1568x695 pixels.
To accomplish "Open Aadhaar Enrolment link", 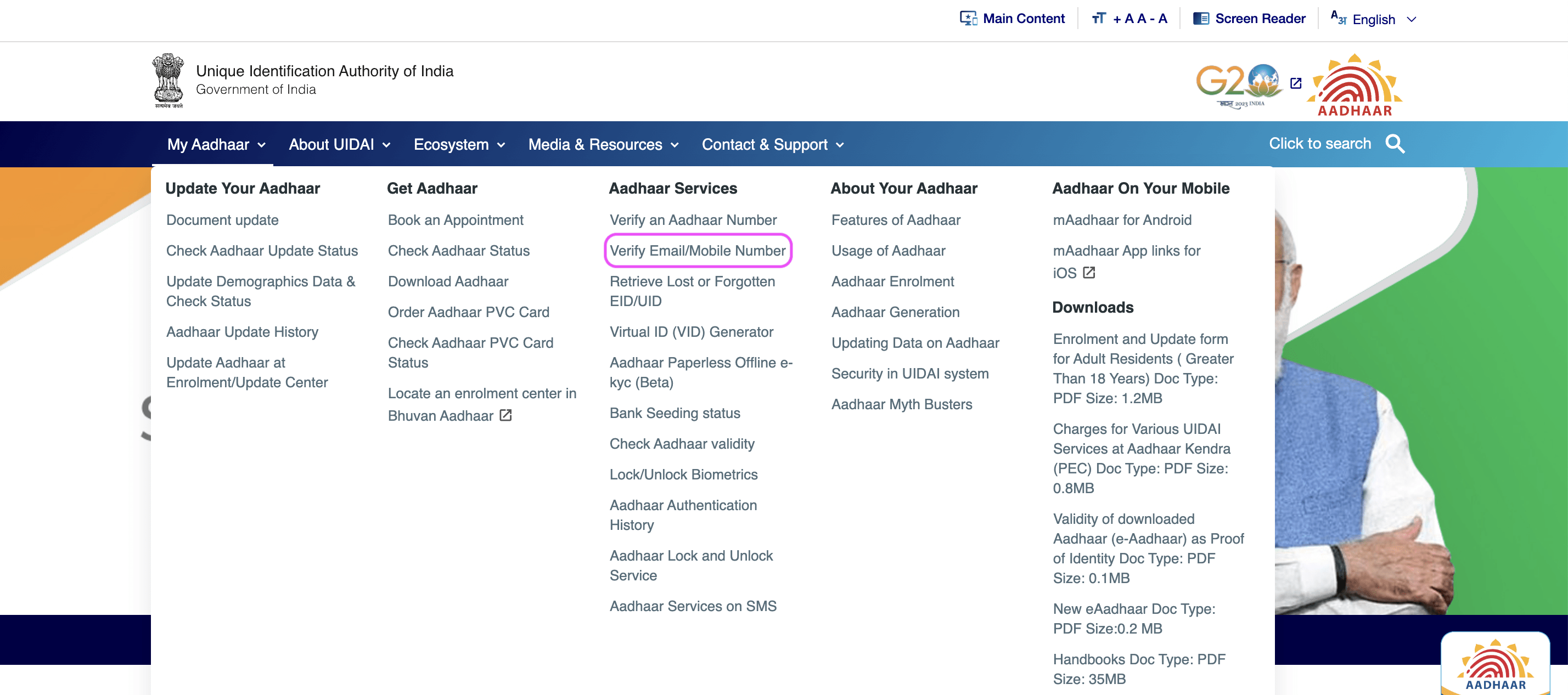I will tap(892, 281).
